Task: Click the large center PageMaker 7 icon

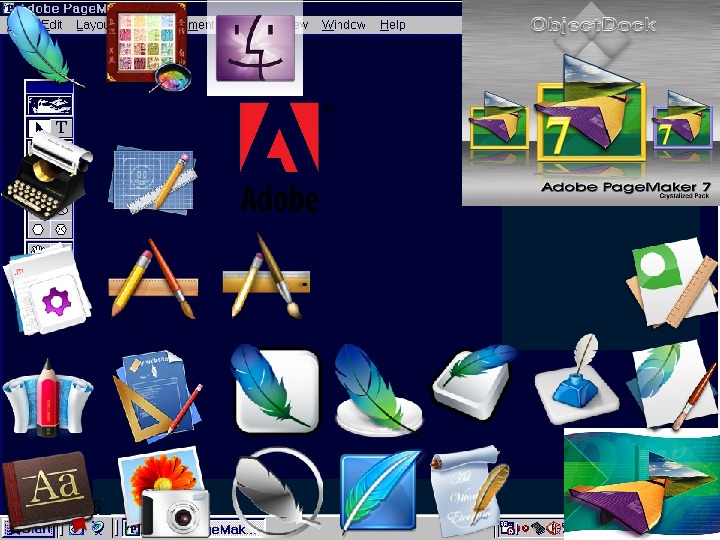Action: click(x=591, y=110)
